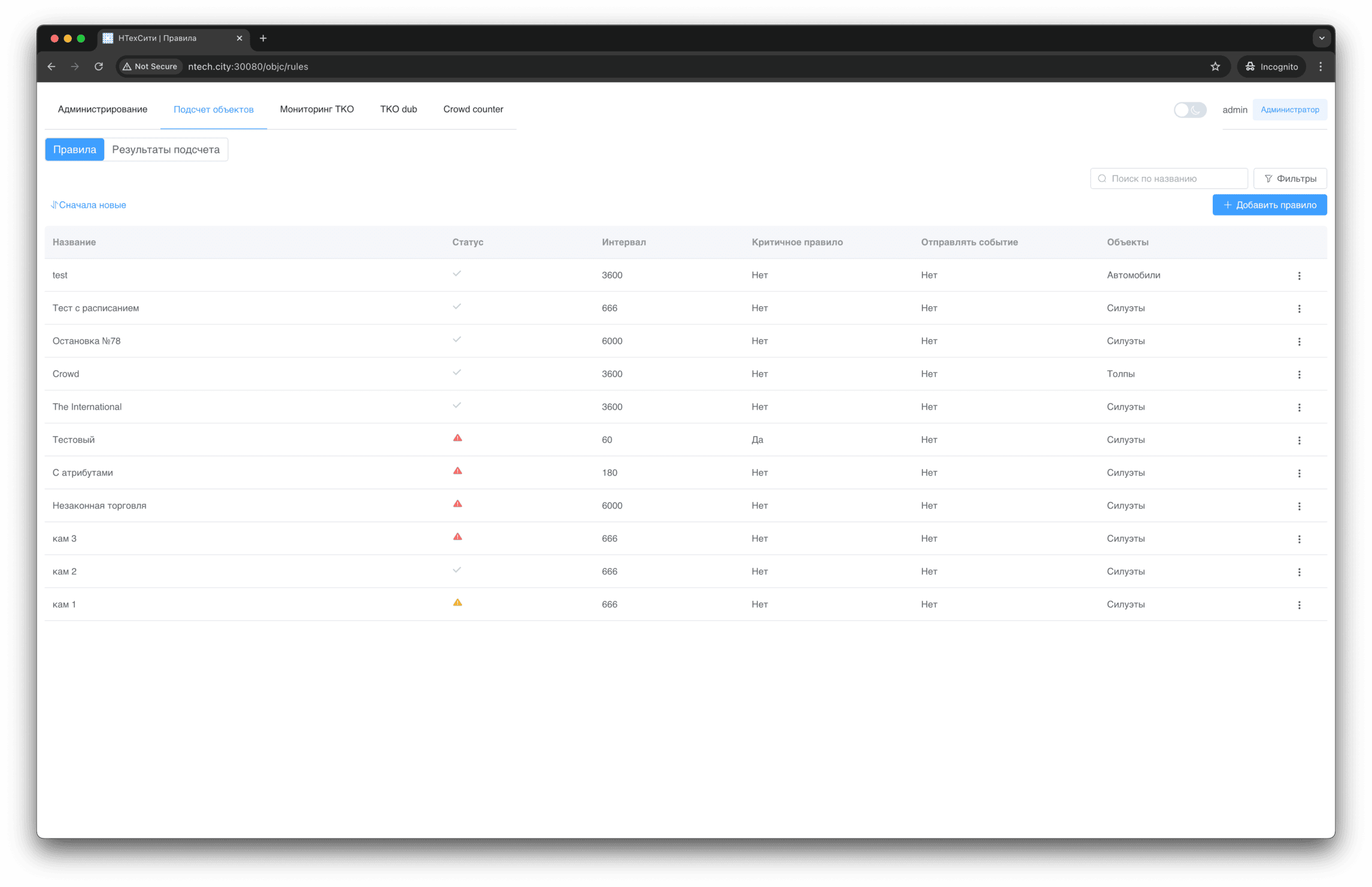Click red warning icon for Тестовый rule
Viewport: 1372px width, 887px height.
click(x=457, y=438)
